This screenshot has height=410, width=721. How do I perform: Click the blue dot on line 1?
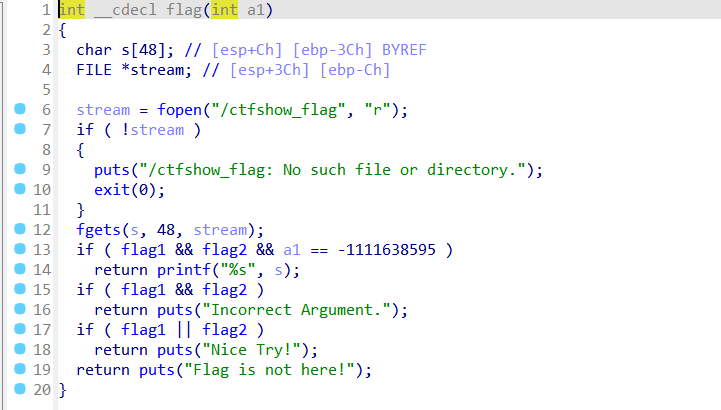[x=20, y=10]
